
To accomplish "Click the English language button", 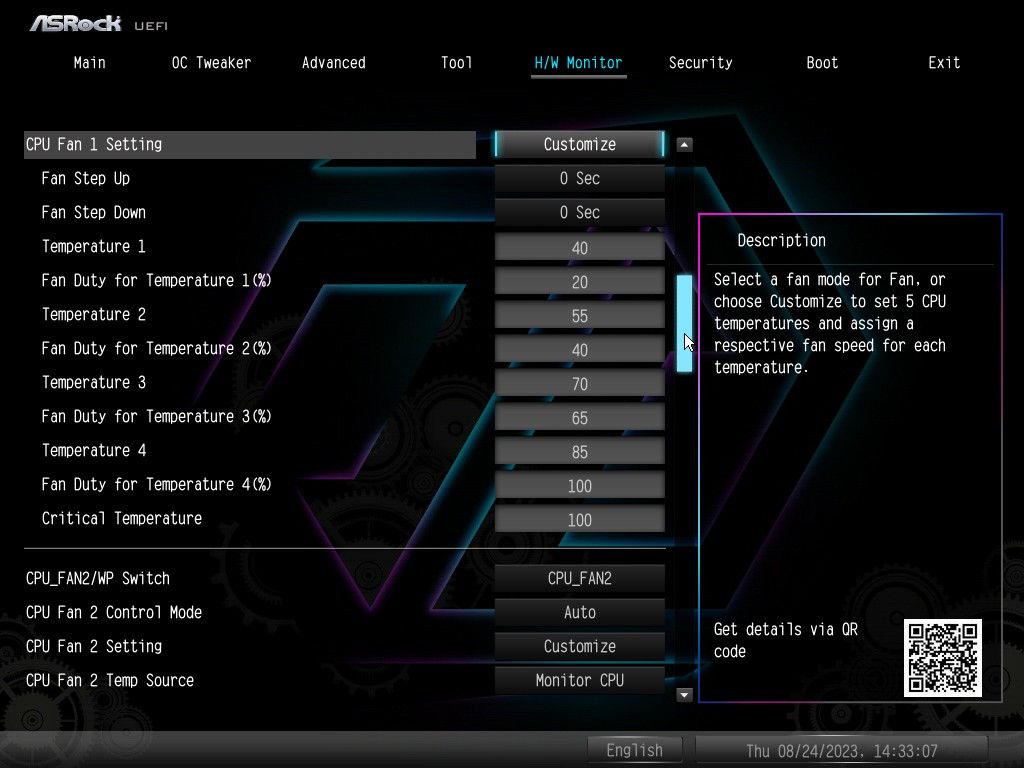I will [635, 750].
